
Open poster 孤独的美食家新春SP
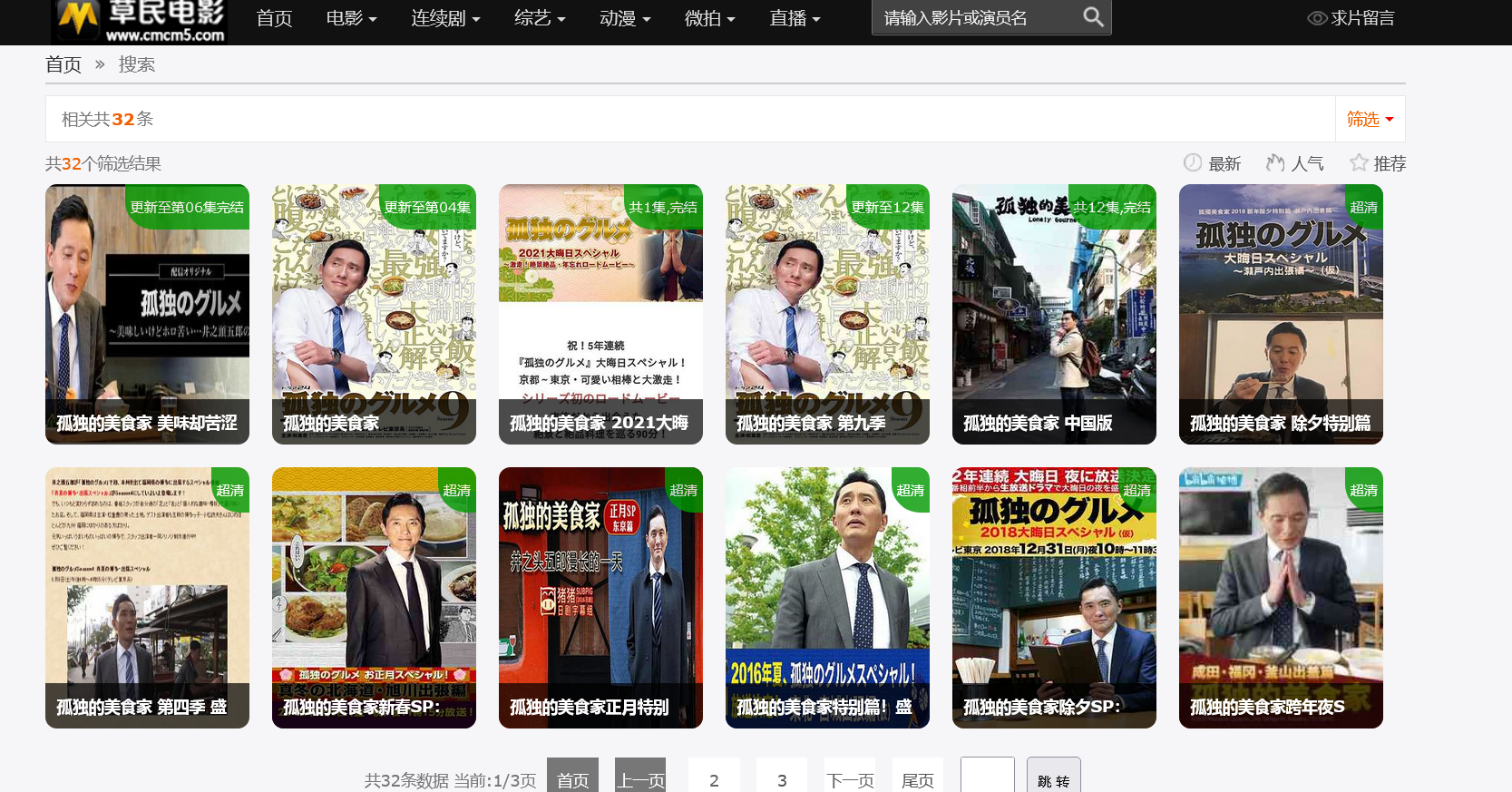click(374, 598)
